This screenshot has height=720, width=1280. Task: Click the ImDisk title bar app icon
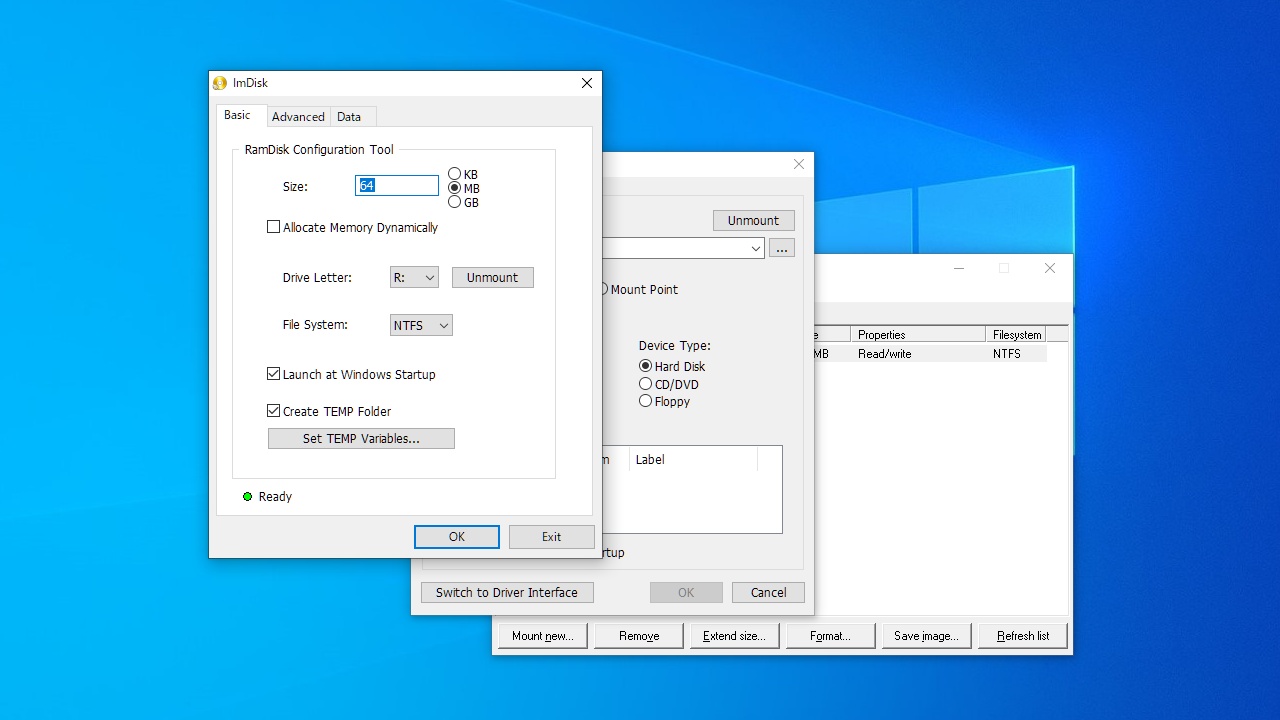[220, 83]
